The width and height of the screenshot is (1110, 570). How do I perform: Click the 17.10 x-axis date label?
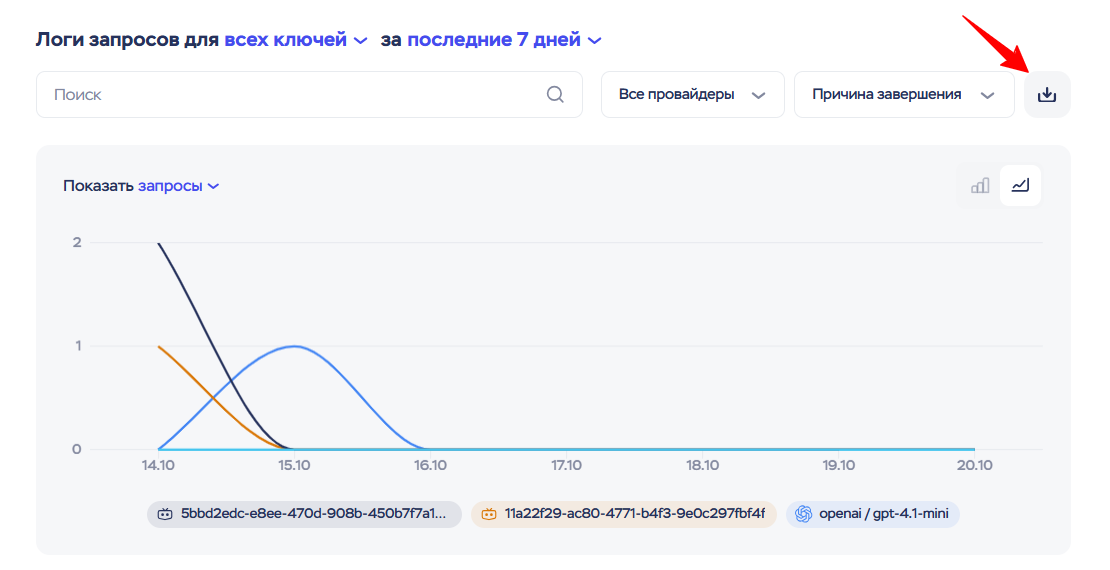566,465
